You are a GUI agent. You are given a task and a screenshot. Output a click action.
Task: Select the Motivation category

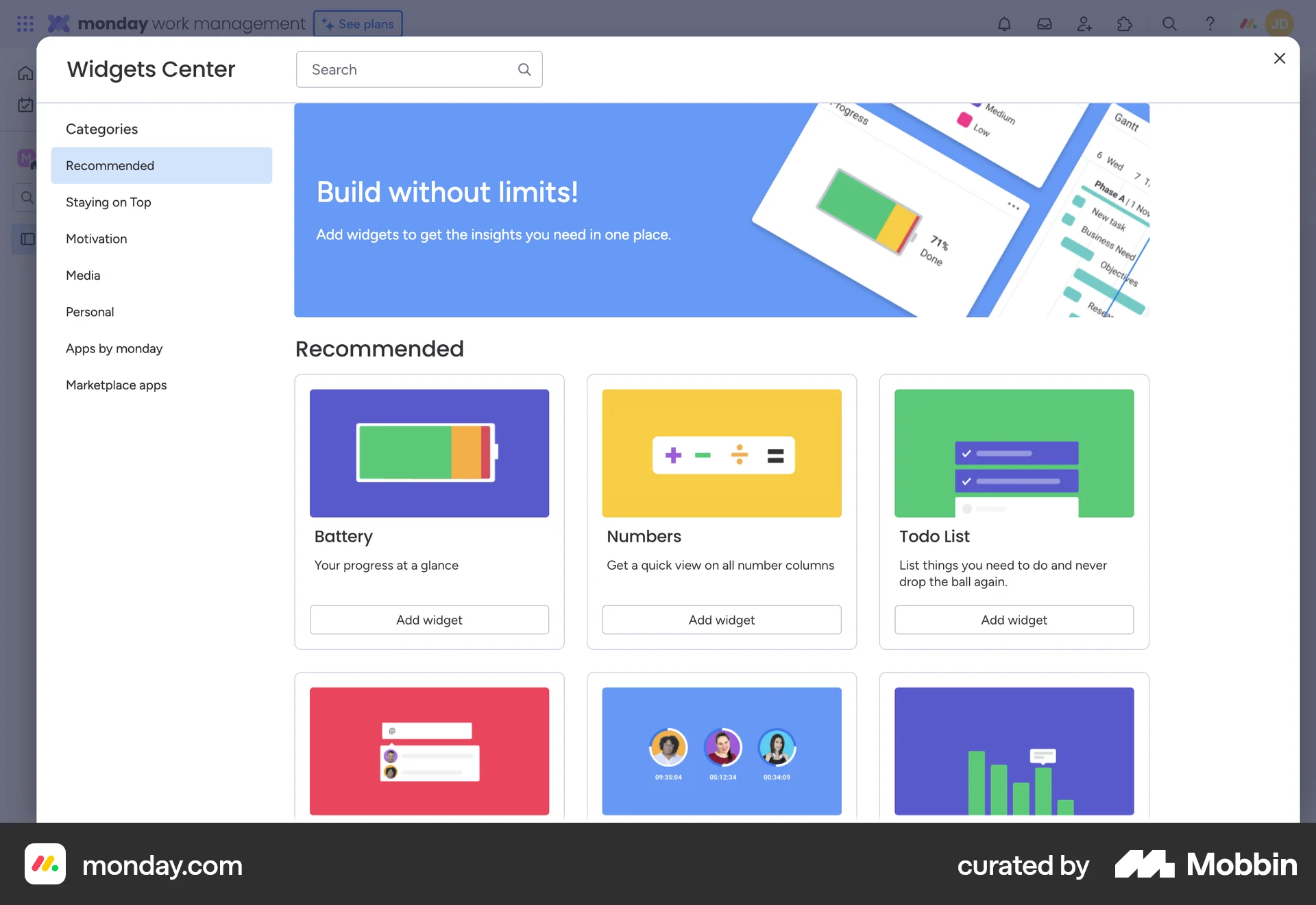pos(96,239)
